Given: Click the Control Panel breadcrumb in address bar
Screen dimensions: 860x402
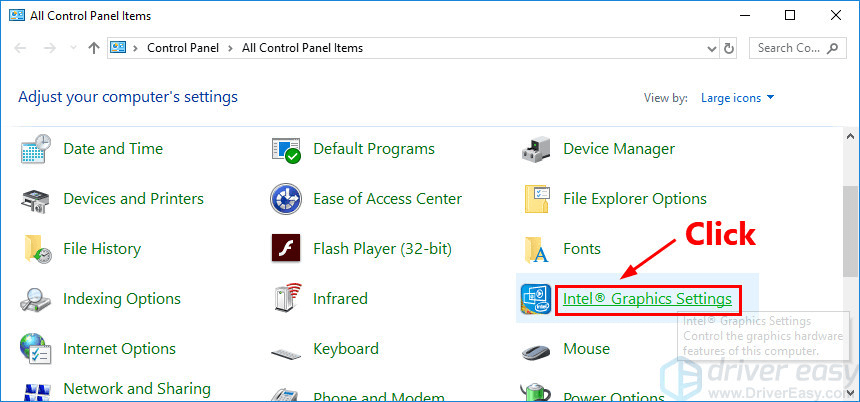Looking at the screenshot, I should click(181, 48).
